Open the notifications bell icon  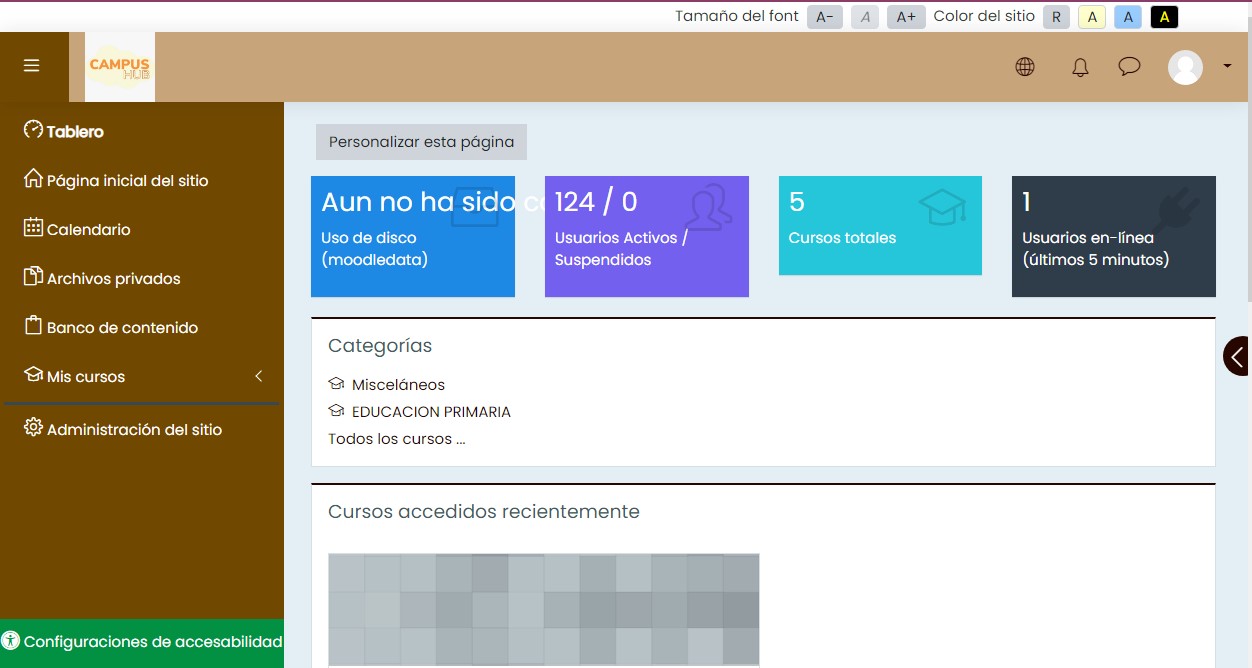pyautogui.click(x=1080, y=68)
